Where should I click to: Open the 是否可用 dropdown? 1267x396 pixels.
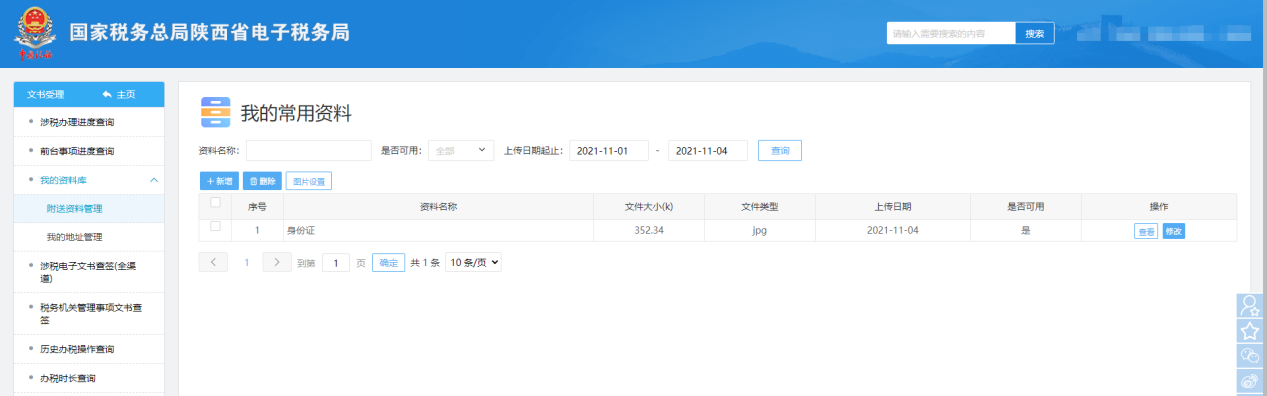point(461,150)
